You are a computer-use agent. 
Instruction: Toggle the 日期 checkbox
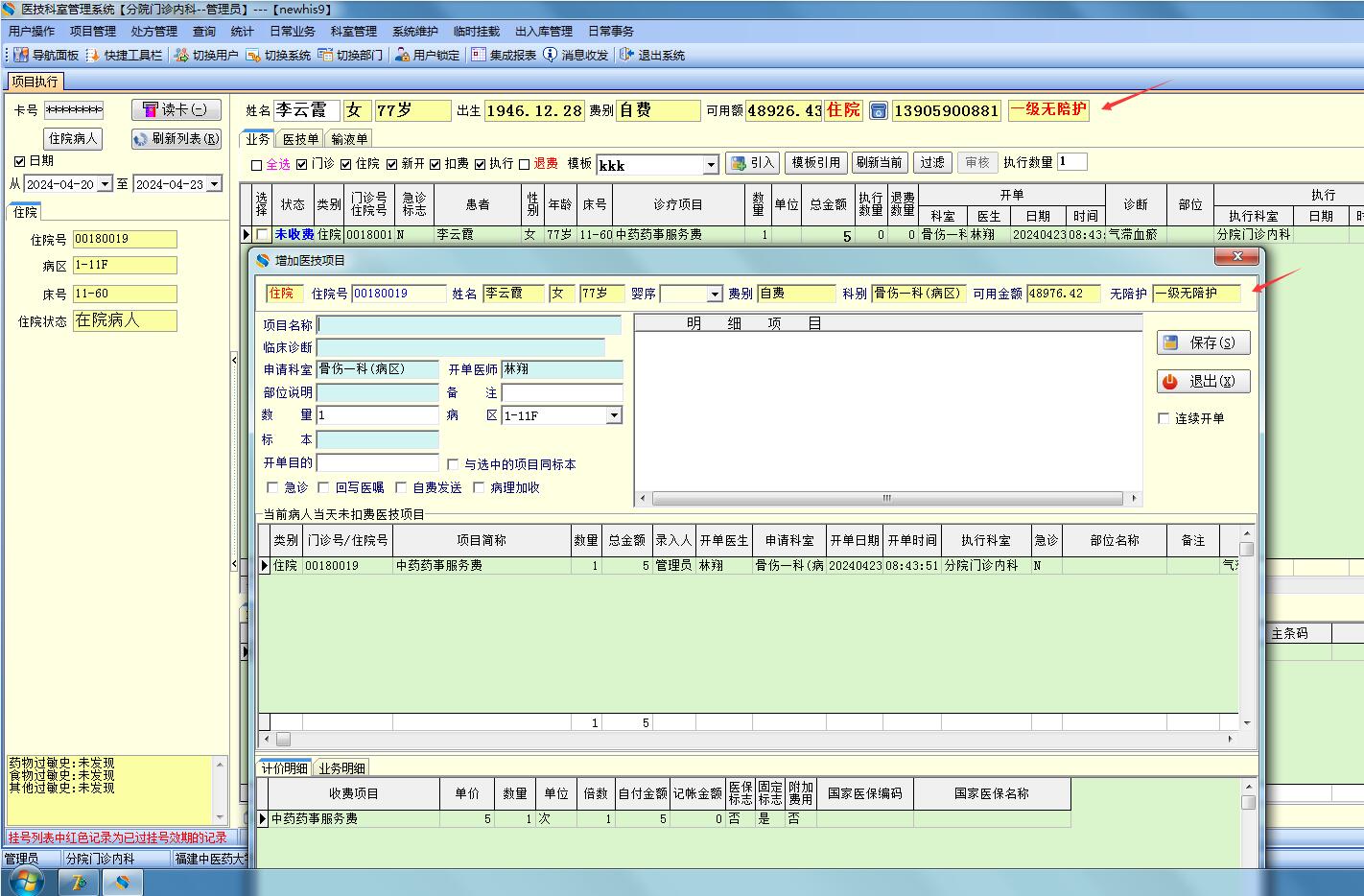click(19, 161)
